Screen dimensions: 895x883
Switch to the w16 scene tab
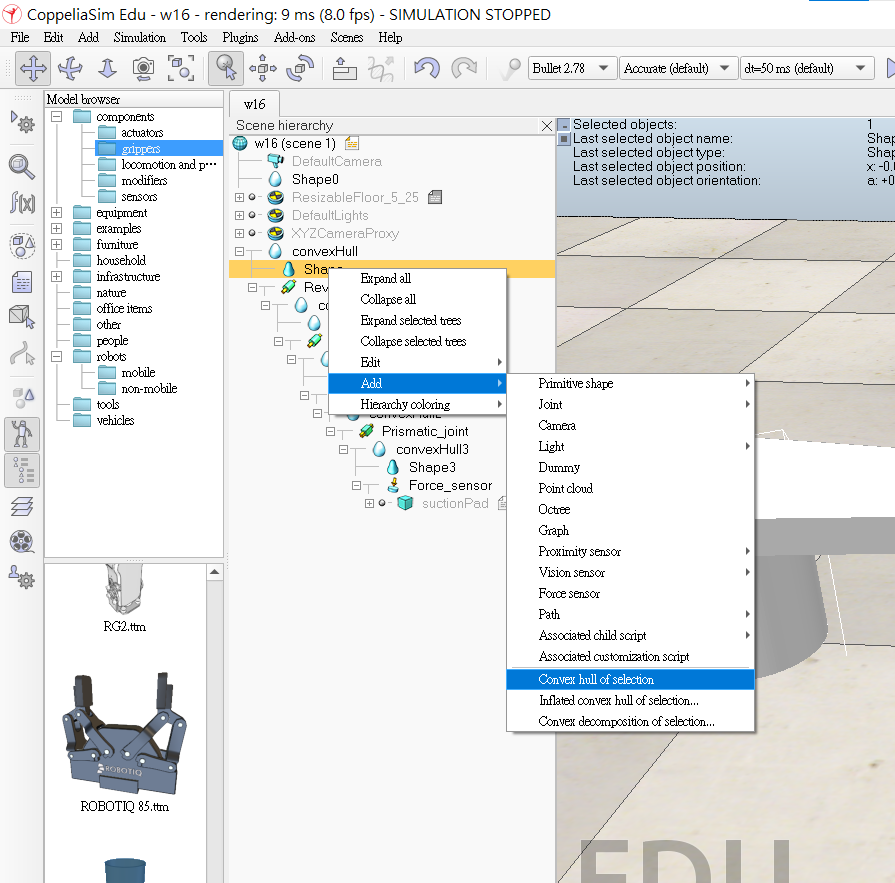[x=255, y=104]
